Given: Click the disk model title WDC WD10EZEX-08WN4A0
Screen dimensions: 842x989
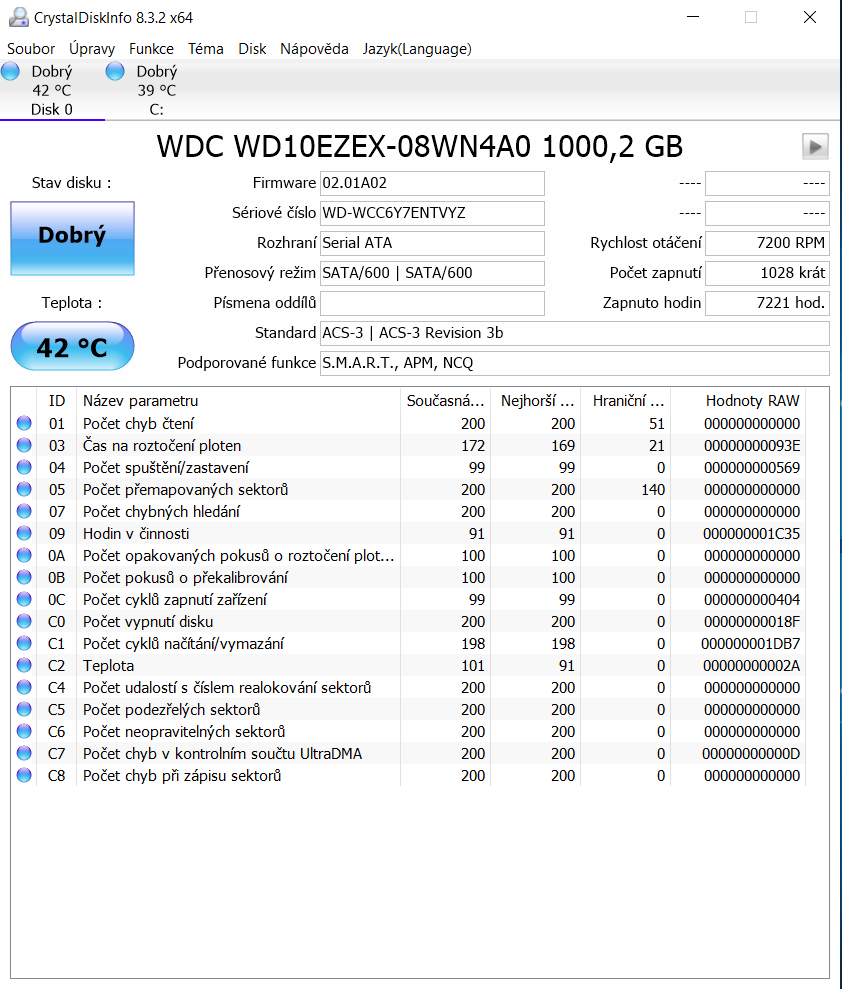Looking at the screenshot, I should point(419,146).
